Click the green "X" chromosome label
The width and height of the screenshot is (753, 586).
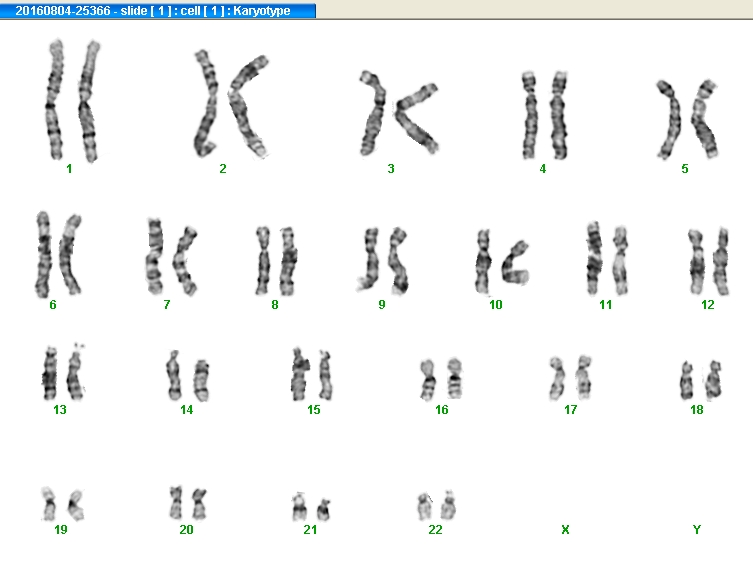click(565, 530)
